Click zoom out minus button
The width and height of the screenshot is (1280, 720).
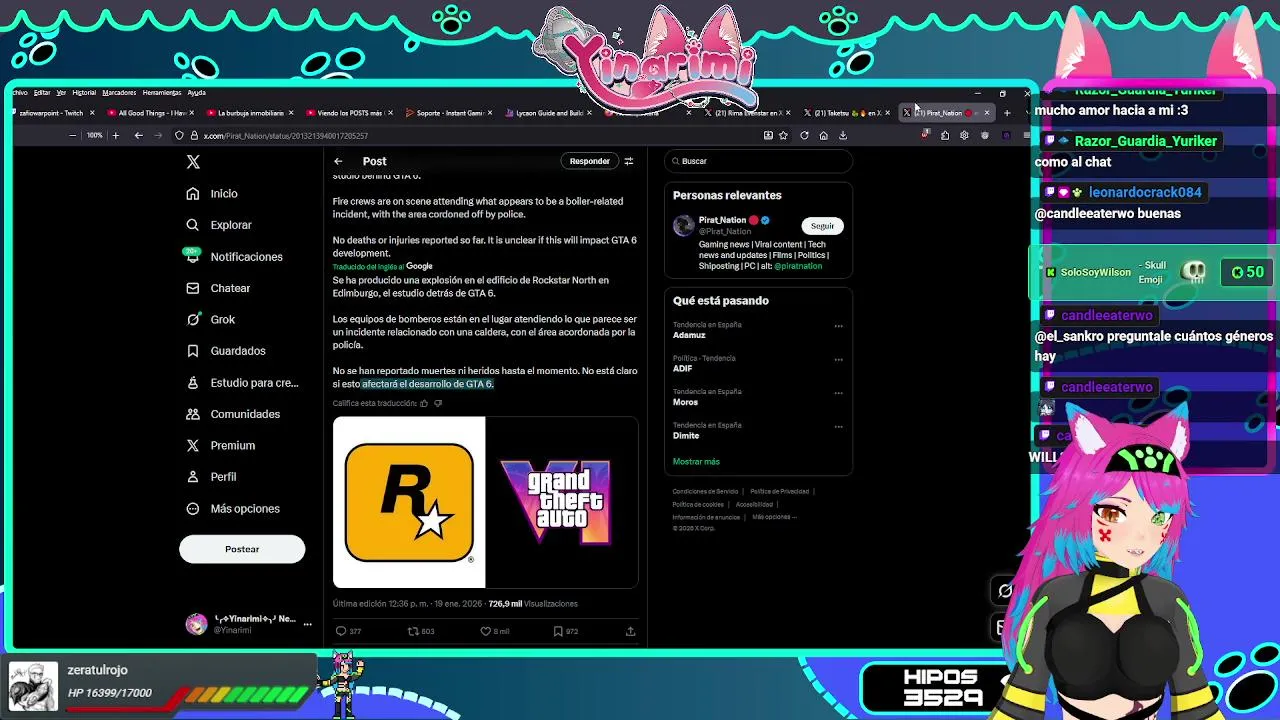[x=72, y=136]
